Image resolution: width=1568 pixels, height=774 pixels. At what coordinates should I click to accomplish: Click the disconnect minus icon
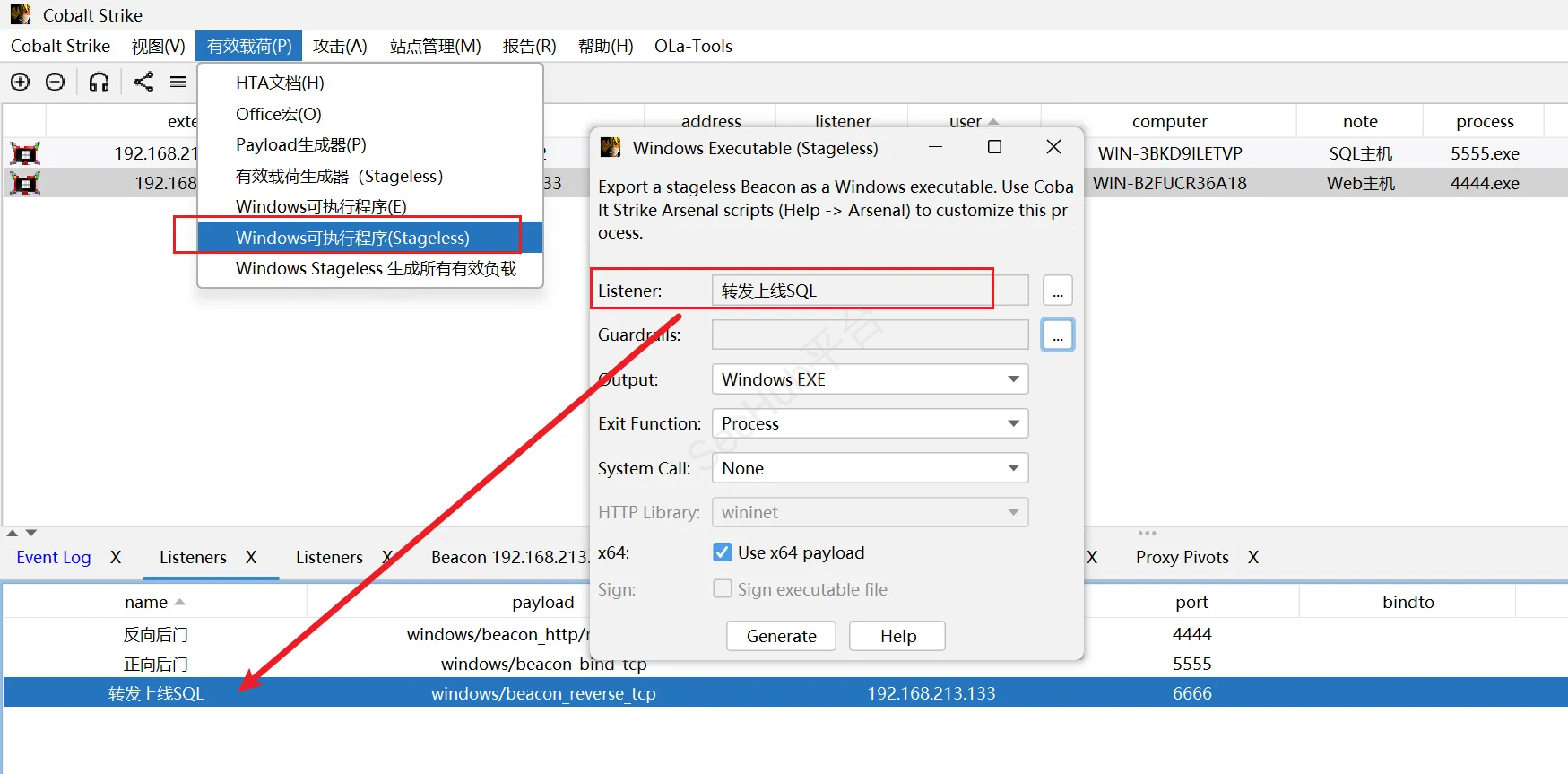pyautogui.click(x=55, y=83)
